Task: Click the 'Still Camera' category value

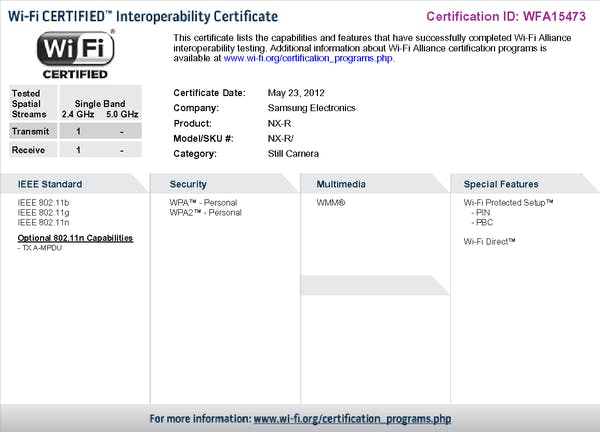Action: click(293, 154)
